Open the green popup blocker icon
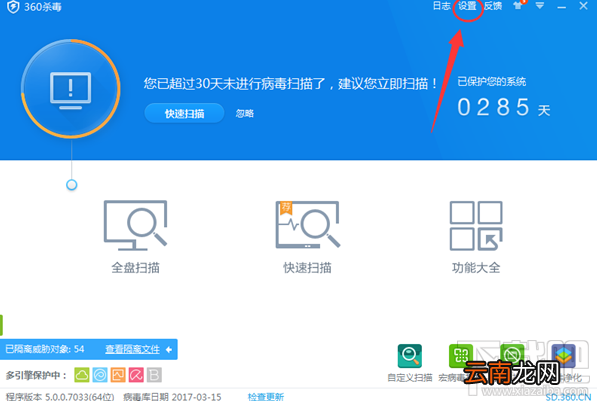The width and height of the screenshot is (597, 401). (512, 356)
